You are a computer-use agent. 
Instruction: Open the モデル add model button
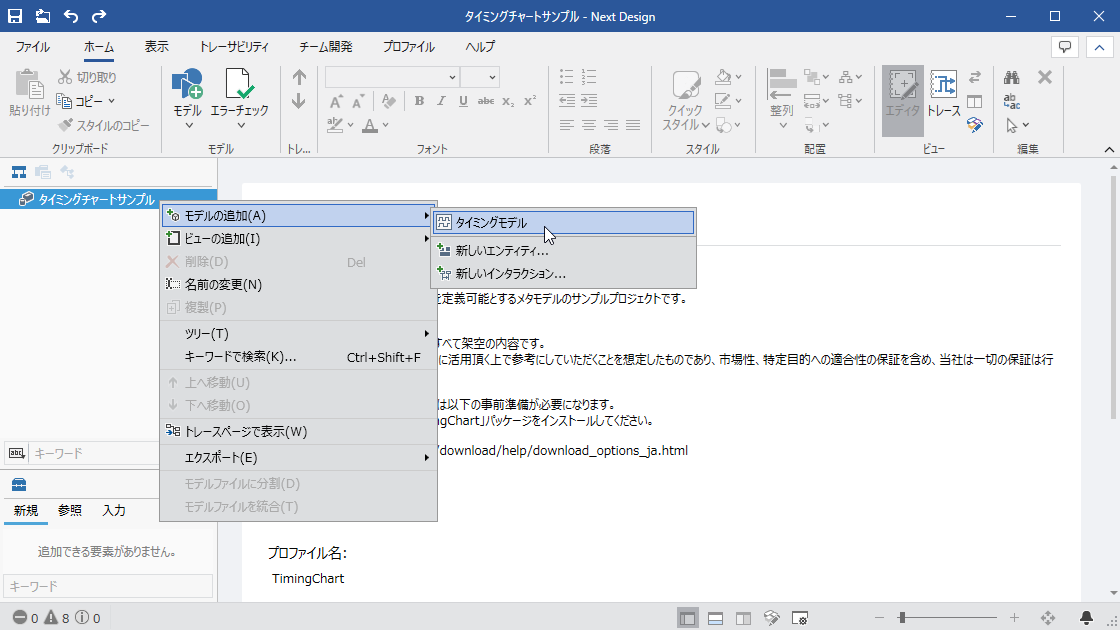coord(187,99)
